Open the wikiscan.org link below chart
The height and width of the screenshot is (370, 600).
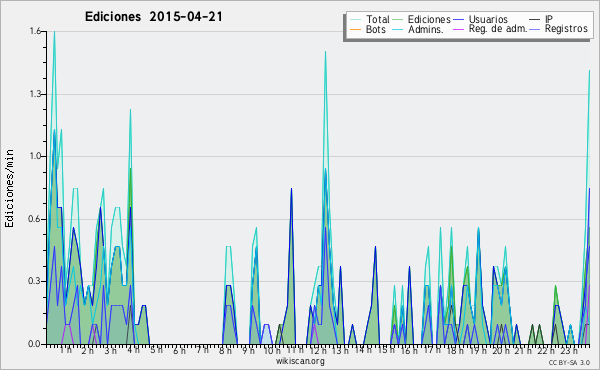coord(300,361)
